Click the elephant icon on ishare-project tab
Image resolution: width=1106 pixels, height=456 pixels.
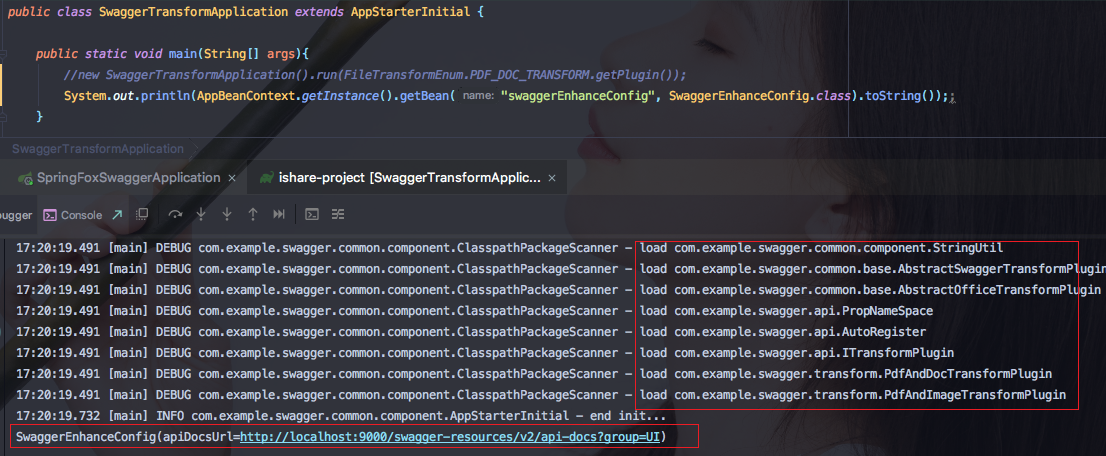pos(267,178)
